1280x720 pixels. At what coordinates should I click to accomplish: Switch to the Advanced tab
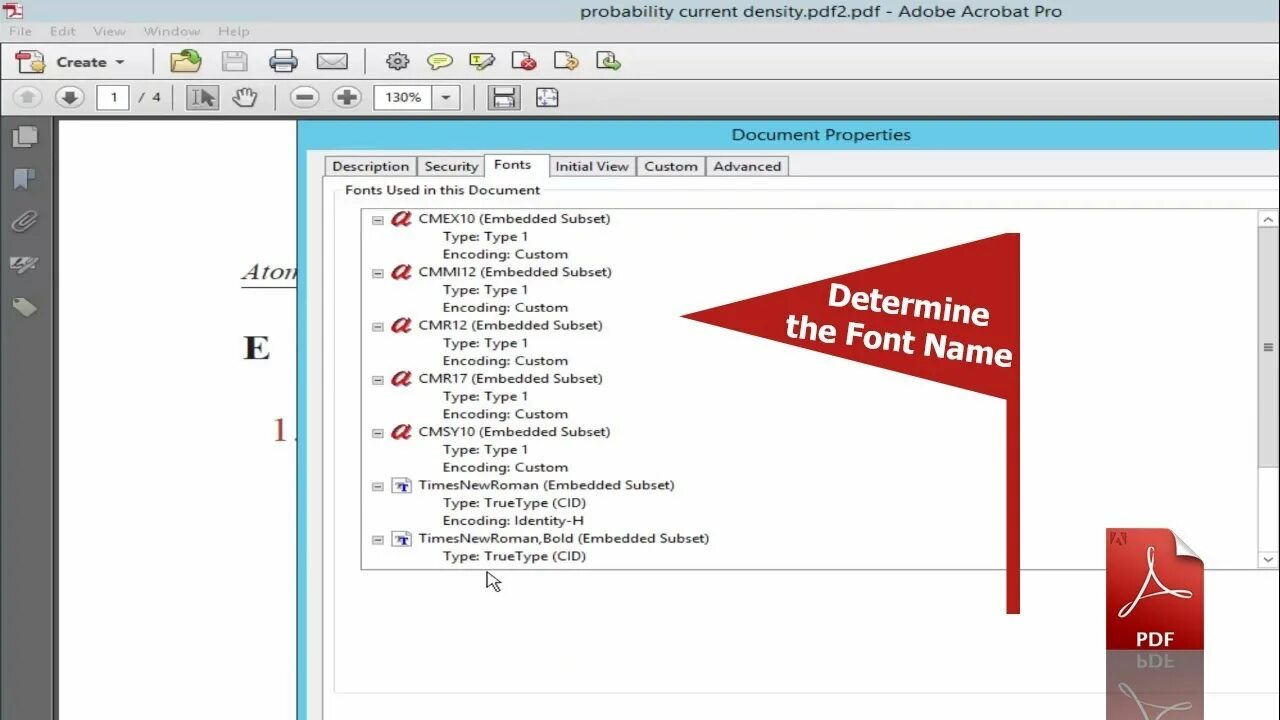pos(747,167)
